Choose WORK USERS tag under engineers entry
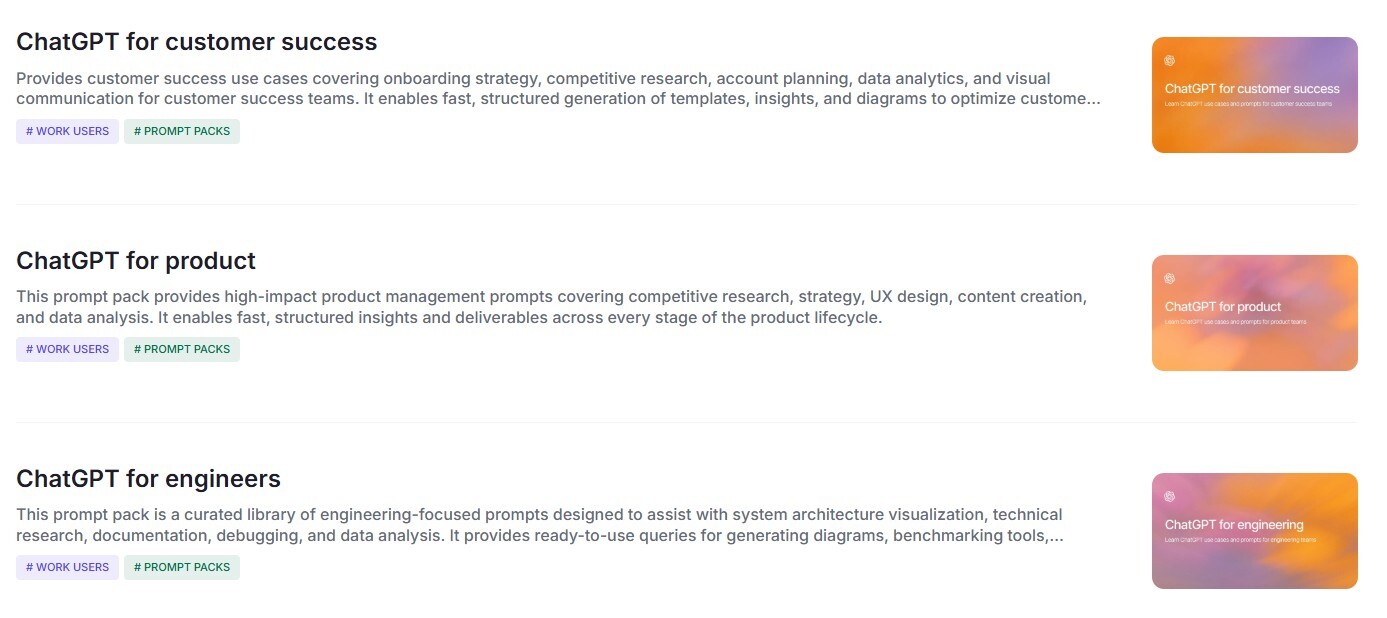Viewport: 1387px width, 618px height. pos(67,567)
